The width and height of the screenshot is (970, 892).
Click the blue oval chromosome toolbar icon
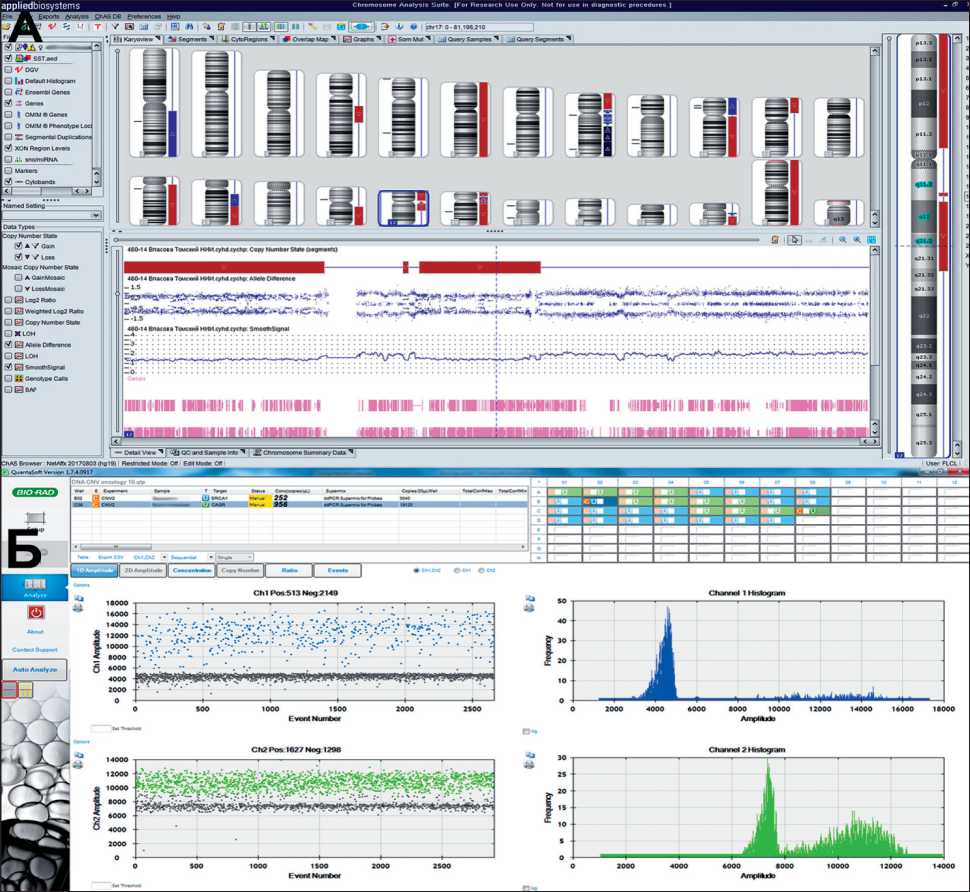tap(362, 27)
